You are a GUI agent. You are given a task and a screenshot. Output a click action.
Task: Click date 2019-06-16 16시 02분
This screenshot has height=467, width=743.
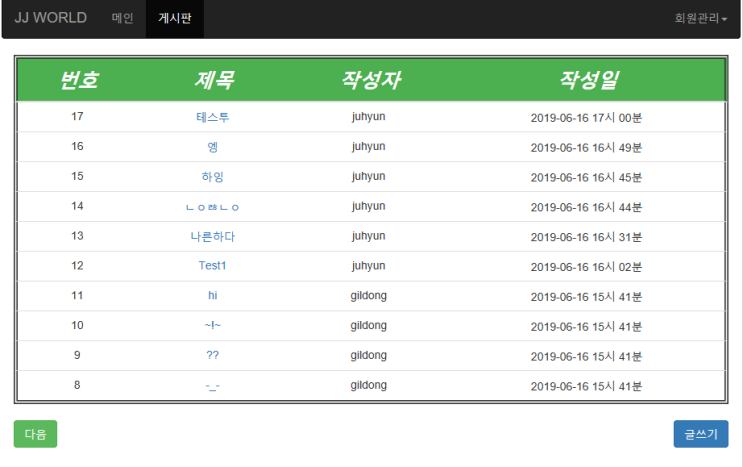[586, 267]
